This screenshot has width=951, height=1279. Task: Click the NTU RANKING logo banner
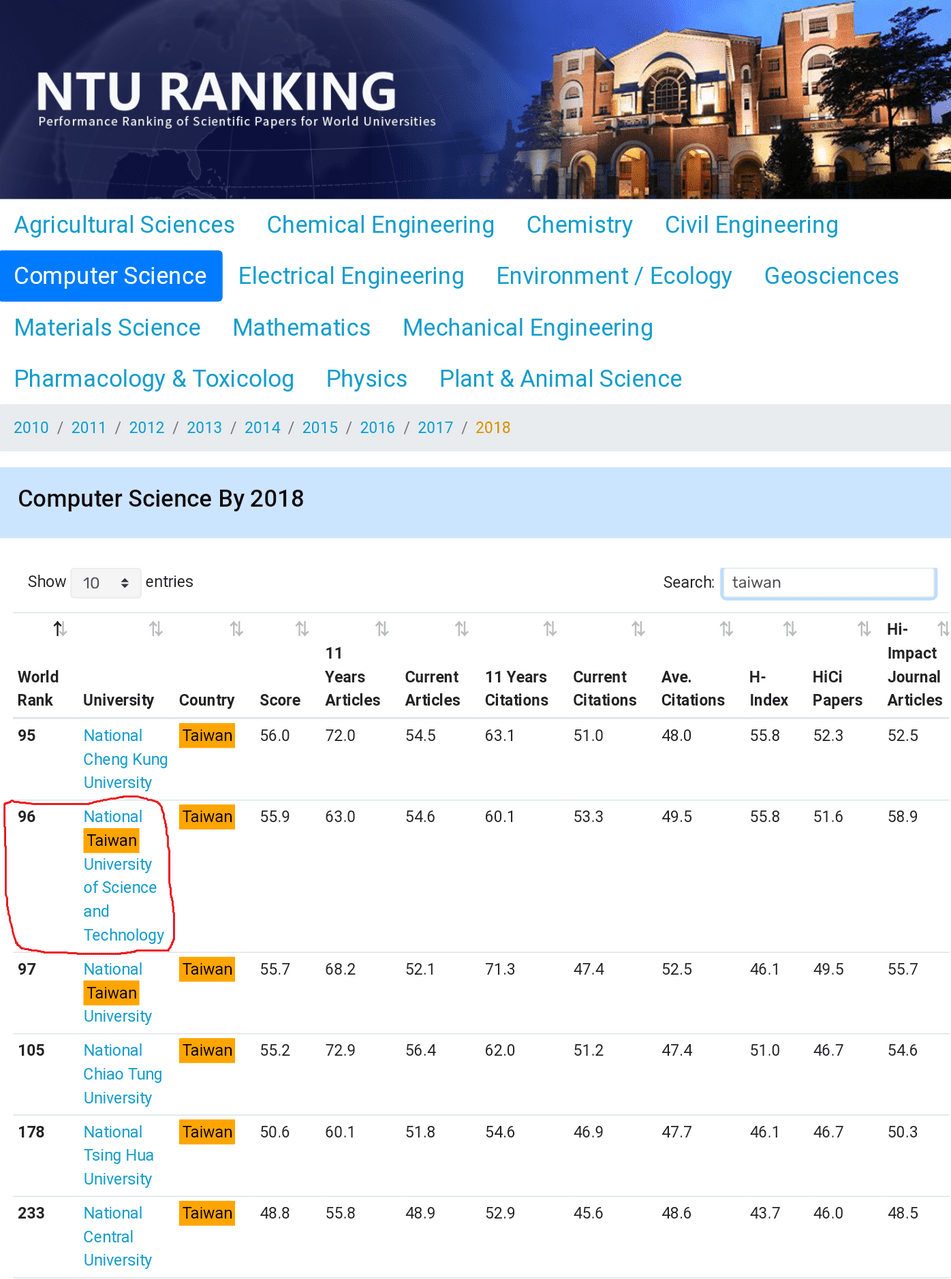coord(236,99)
